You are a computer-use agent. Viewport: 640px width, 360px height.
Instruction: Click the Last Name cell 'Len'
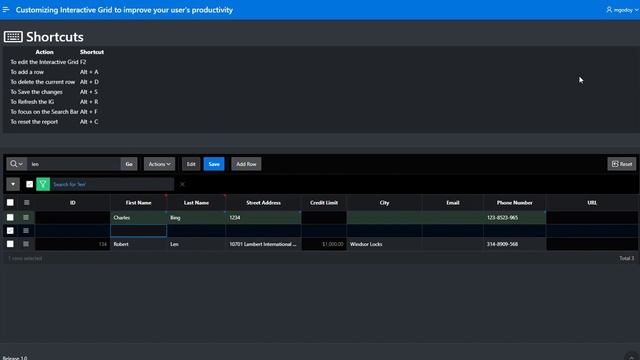pos(196,244)
